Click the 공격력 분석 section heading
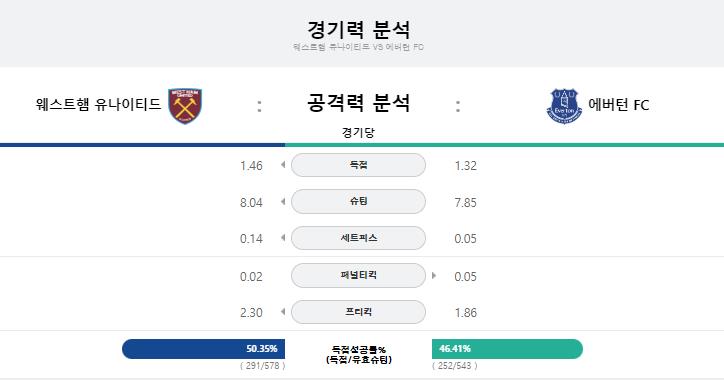724x380 pixels. click(358, 103)
